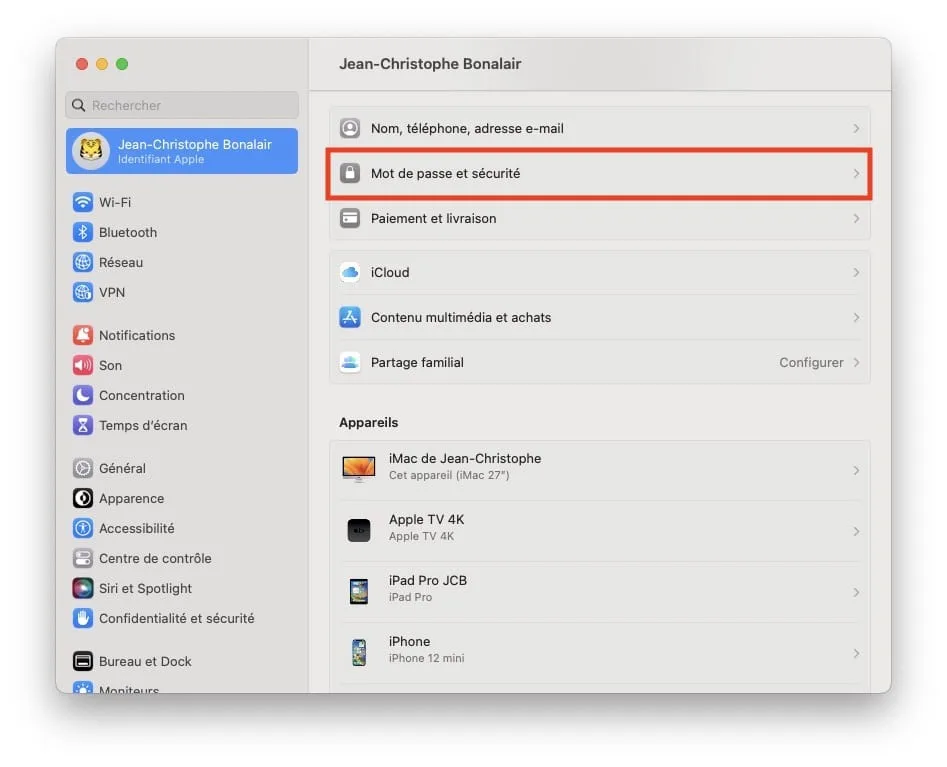
Task: Select the Bluetooth icon in sidebar
Action: coord(83,232)
